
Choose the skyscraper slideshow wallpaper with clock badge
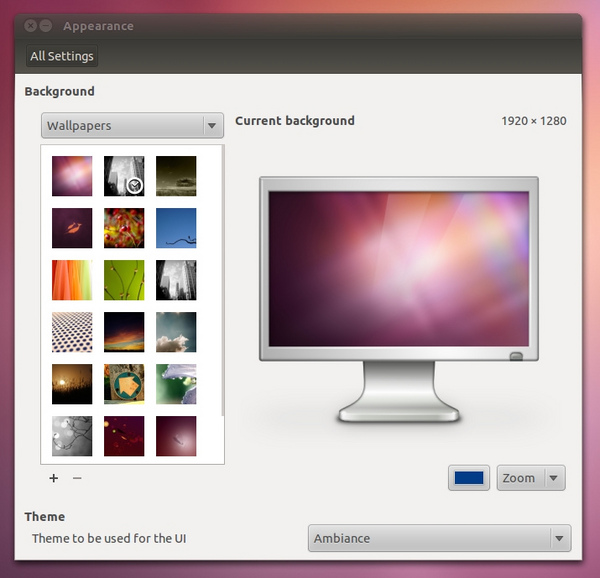pyautogui.click(x=124, y=176)
